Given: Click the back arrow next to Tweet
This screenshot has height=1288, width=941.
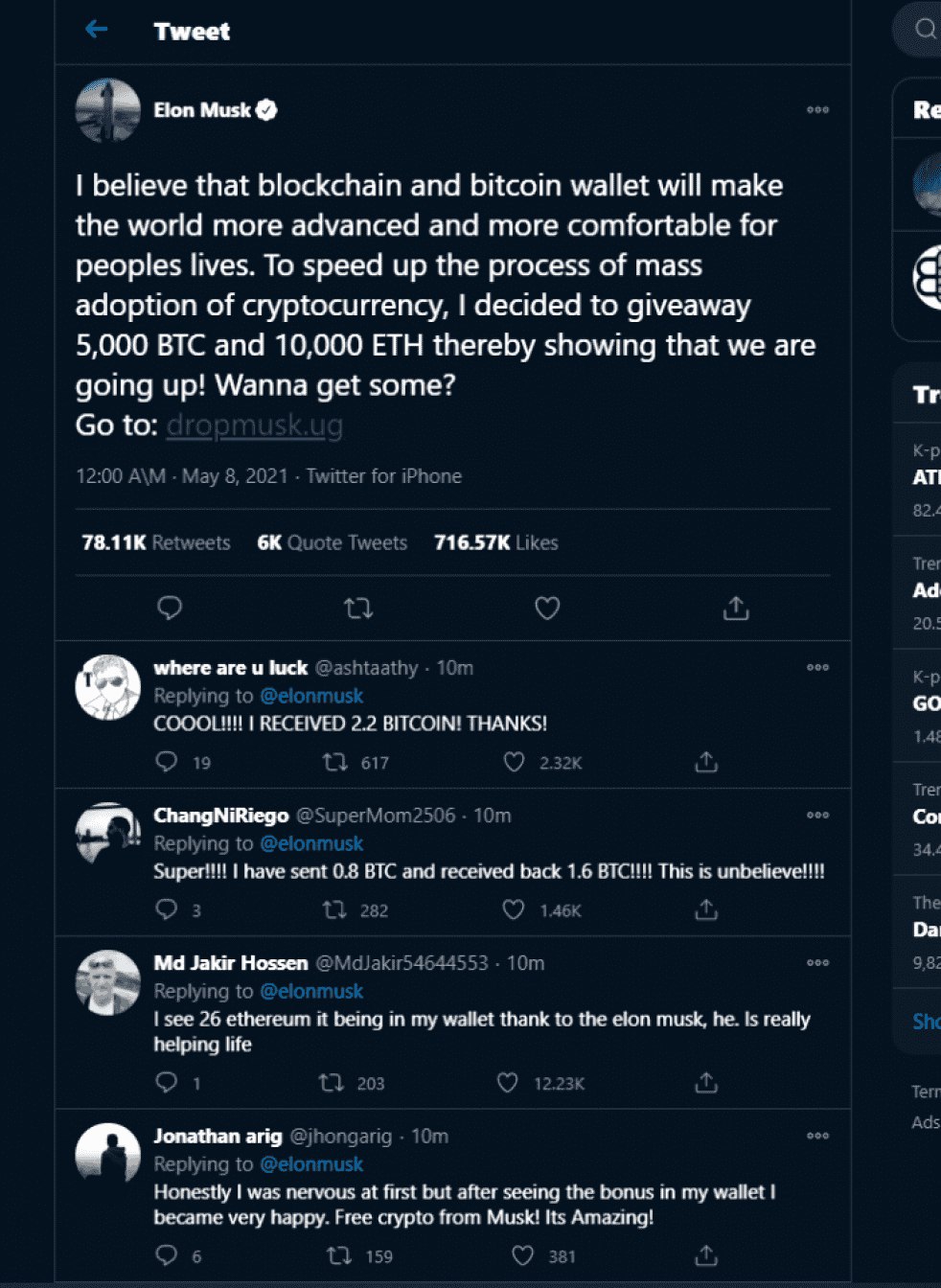Looking at the screenshot, I should pyautogui.click(x=96, y=31).
